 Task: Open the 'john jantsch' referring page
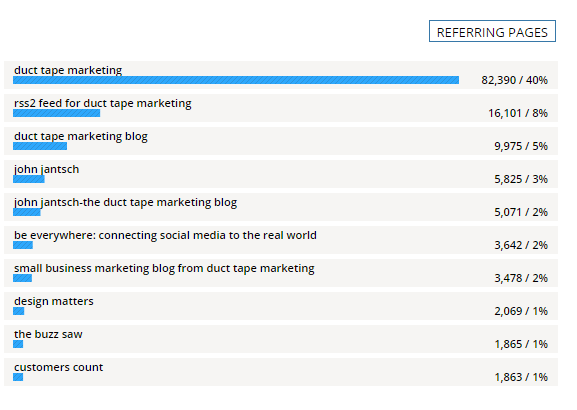tap(46, 169)
